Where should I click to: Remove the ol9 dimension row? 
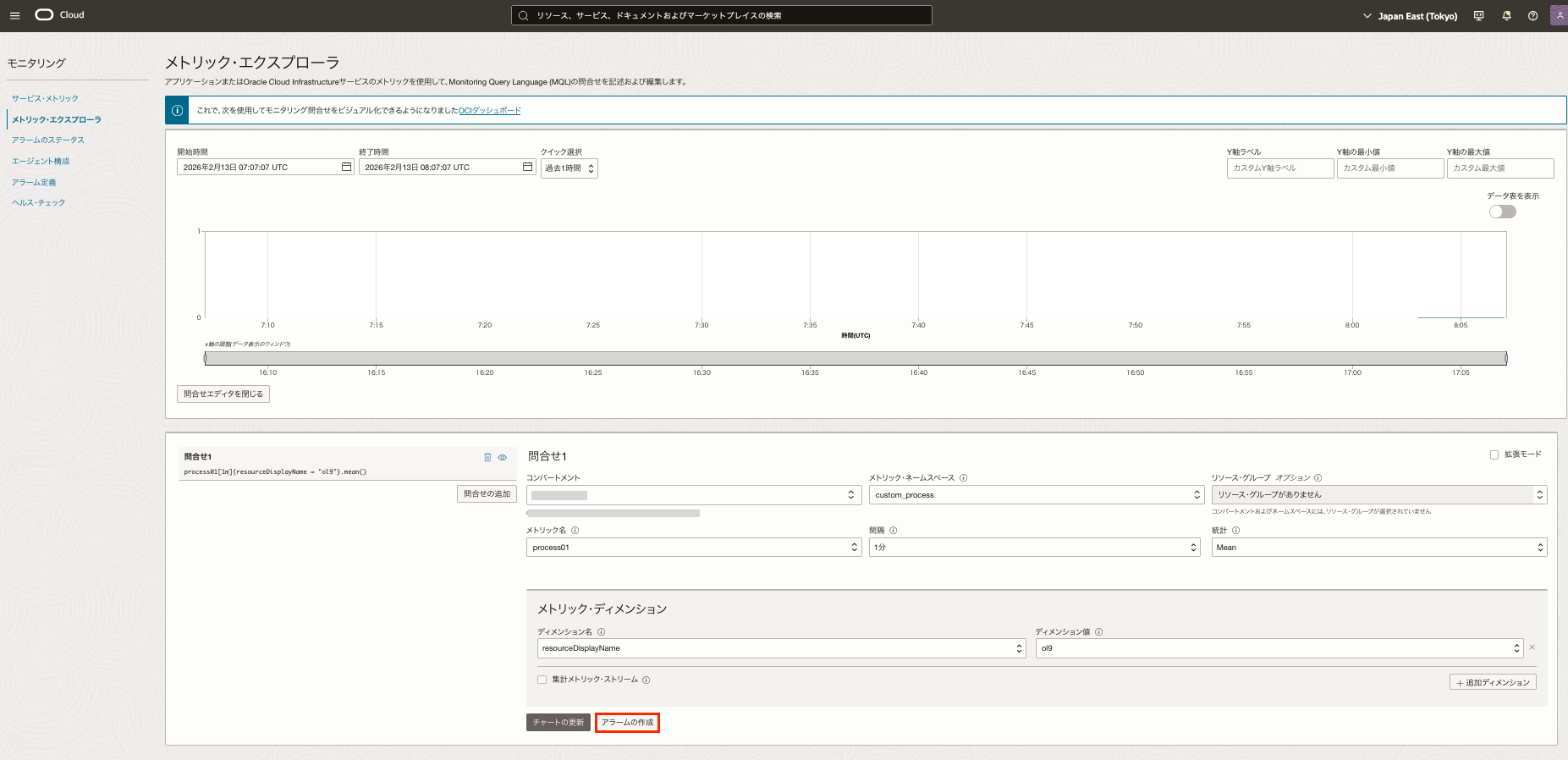[1532, 647]
